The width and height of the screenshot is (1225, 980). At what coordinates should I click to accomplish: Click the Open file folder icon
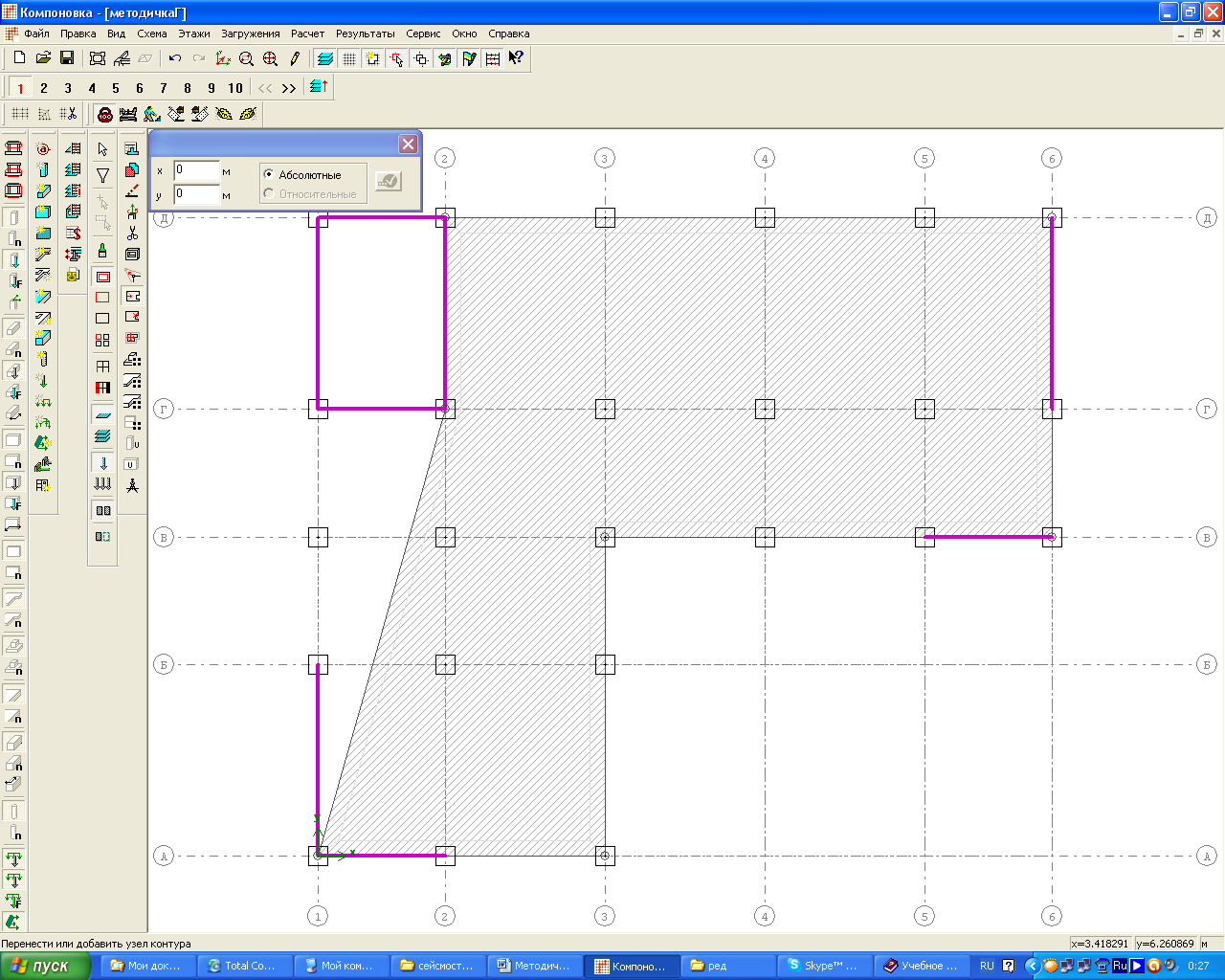(x=43, y=58)
